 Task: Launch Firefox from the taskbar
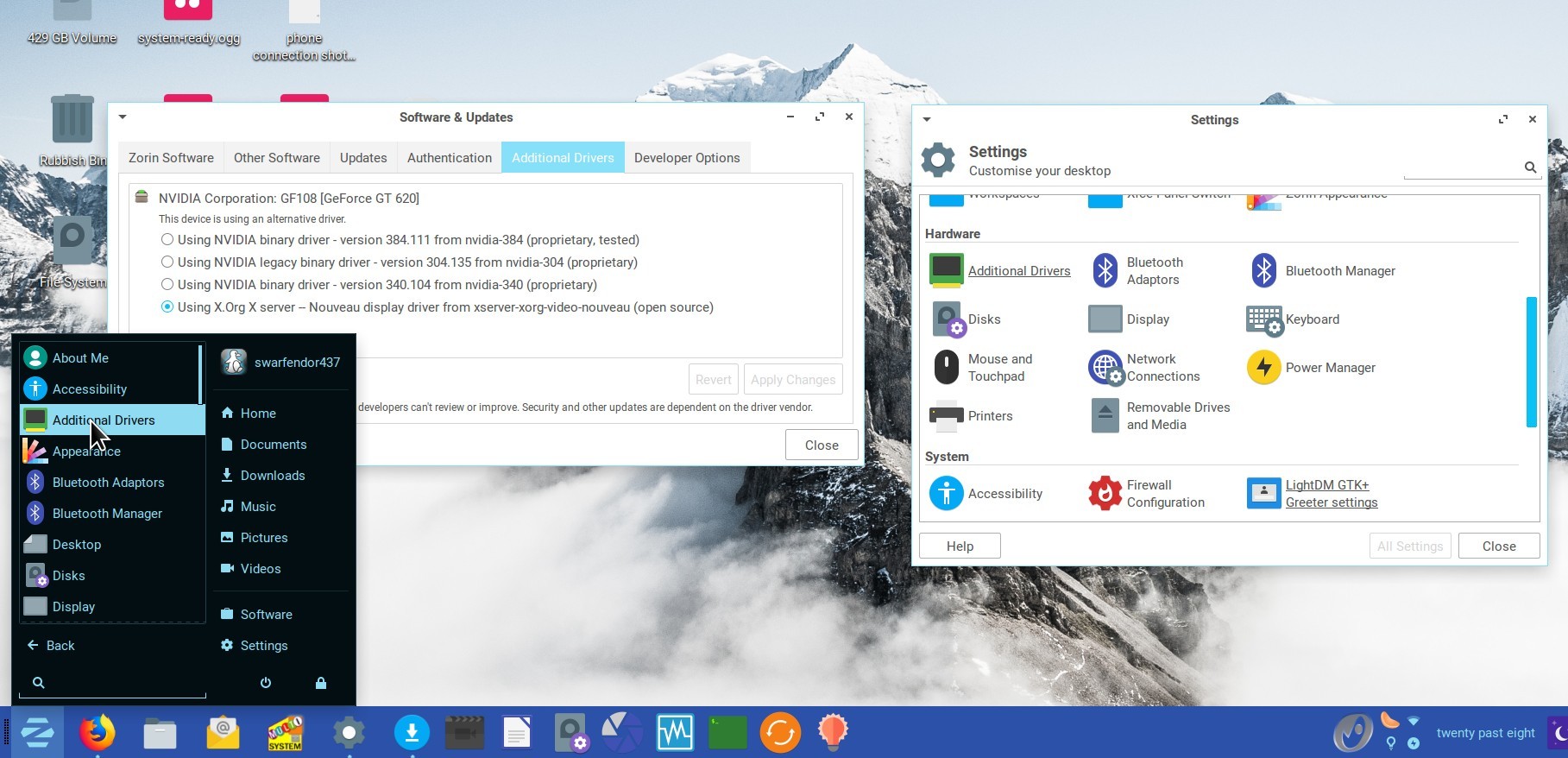point(98,733)
